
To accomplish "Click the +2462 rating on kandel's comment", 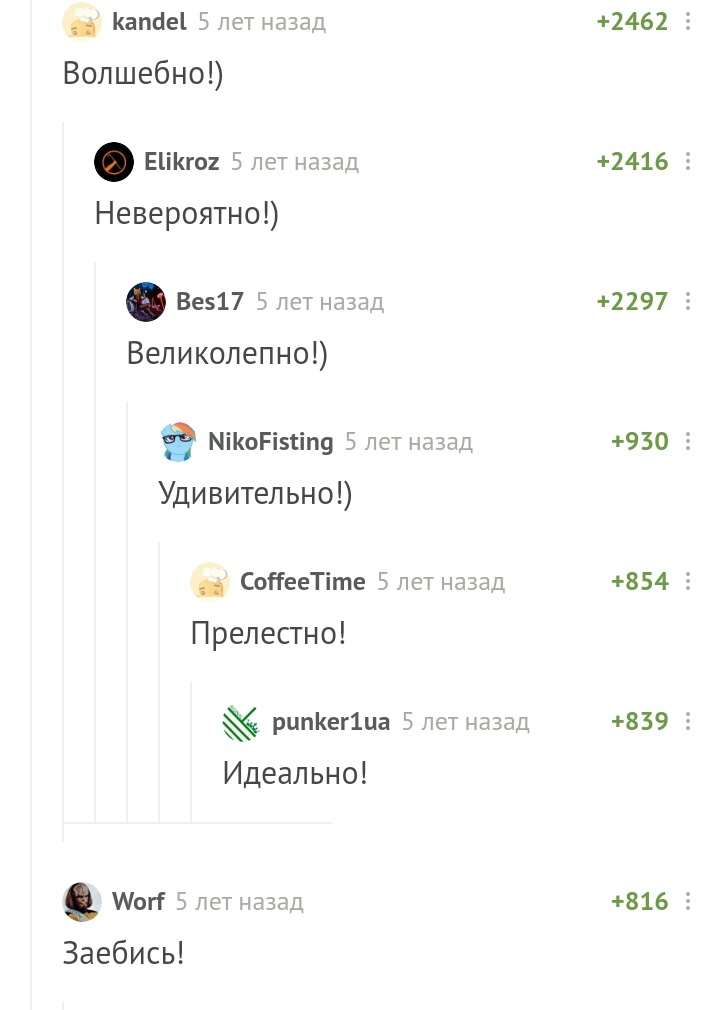I will click(632, 21).
